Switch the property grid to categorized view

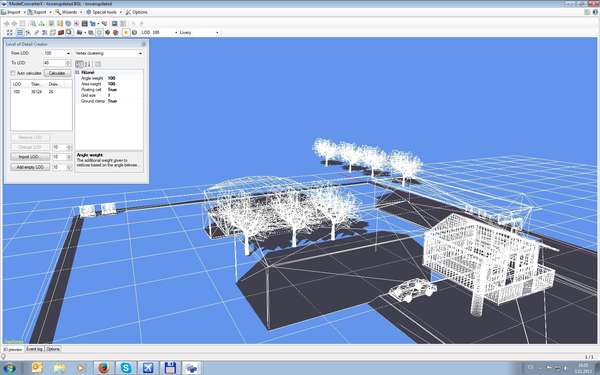pos(79,64)
